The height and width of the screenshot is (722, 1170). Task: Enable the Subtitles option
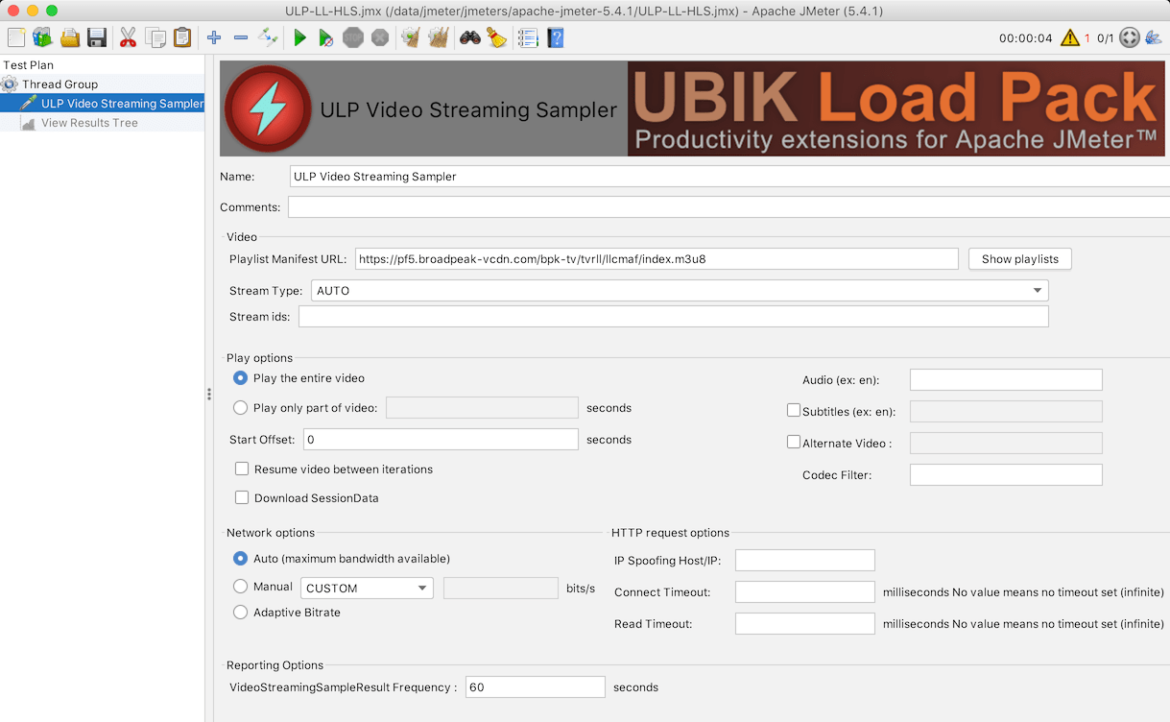[x=793, y=410]
